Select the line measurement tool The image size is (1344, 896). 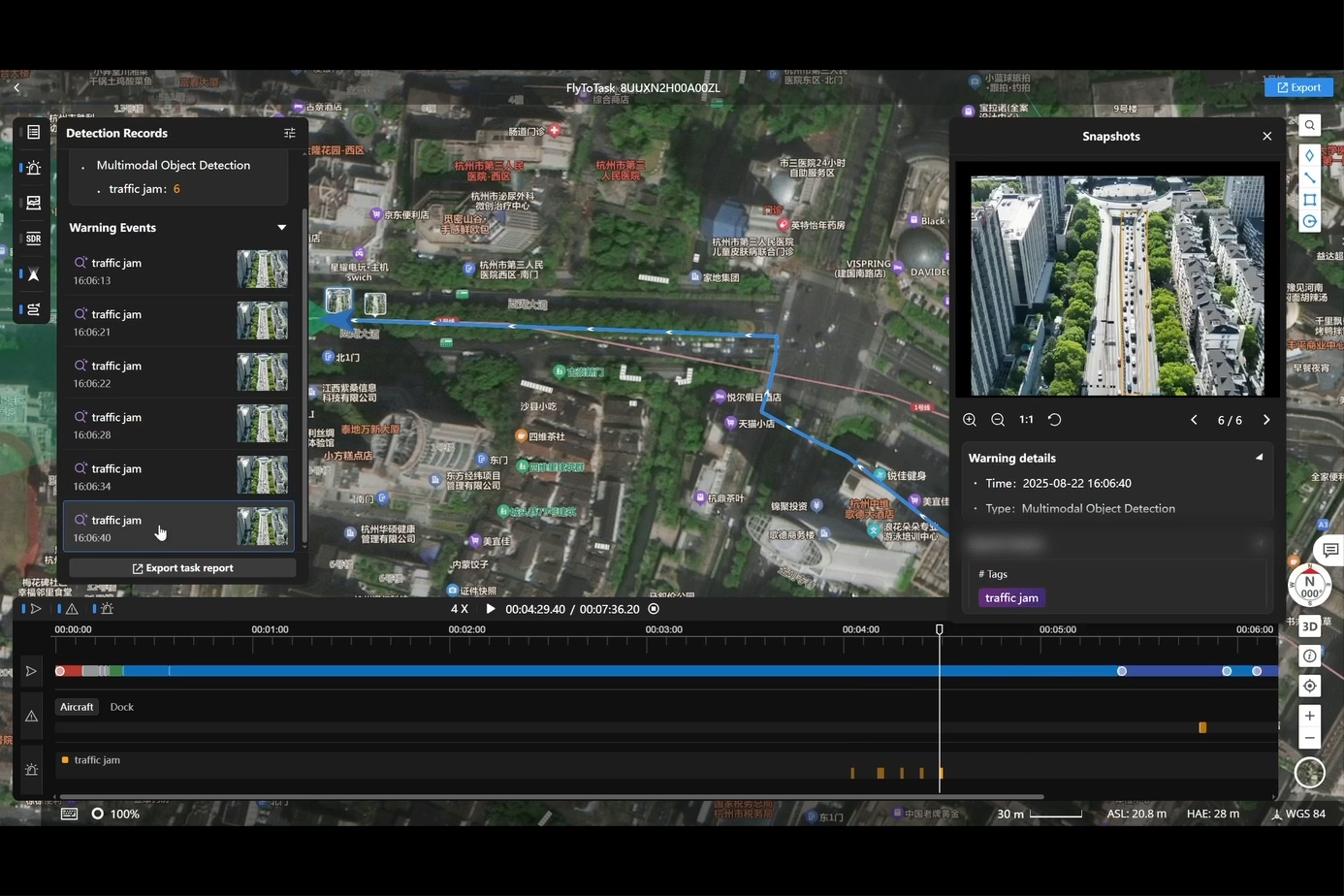(x=1309, y=177)
